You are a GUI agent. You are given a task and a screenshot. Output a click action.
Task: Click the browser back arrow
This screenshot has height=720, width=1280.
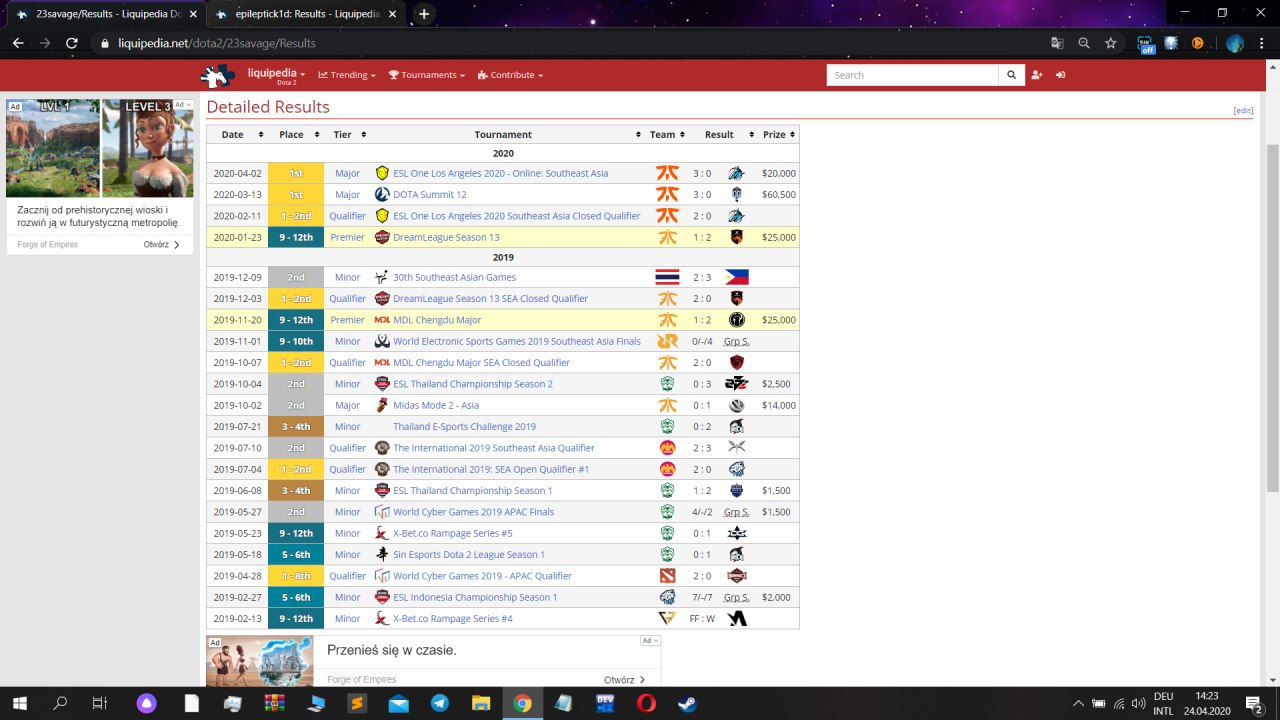click(x=18, y=43)
